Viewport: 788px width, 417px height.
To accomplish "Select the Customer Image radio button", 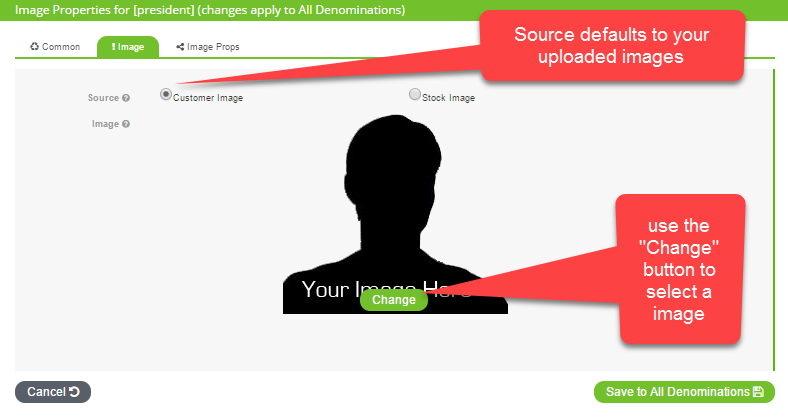I will pyautogui.click(x=165, y=94).
